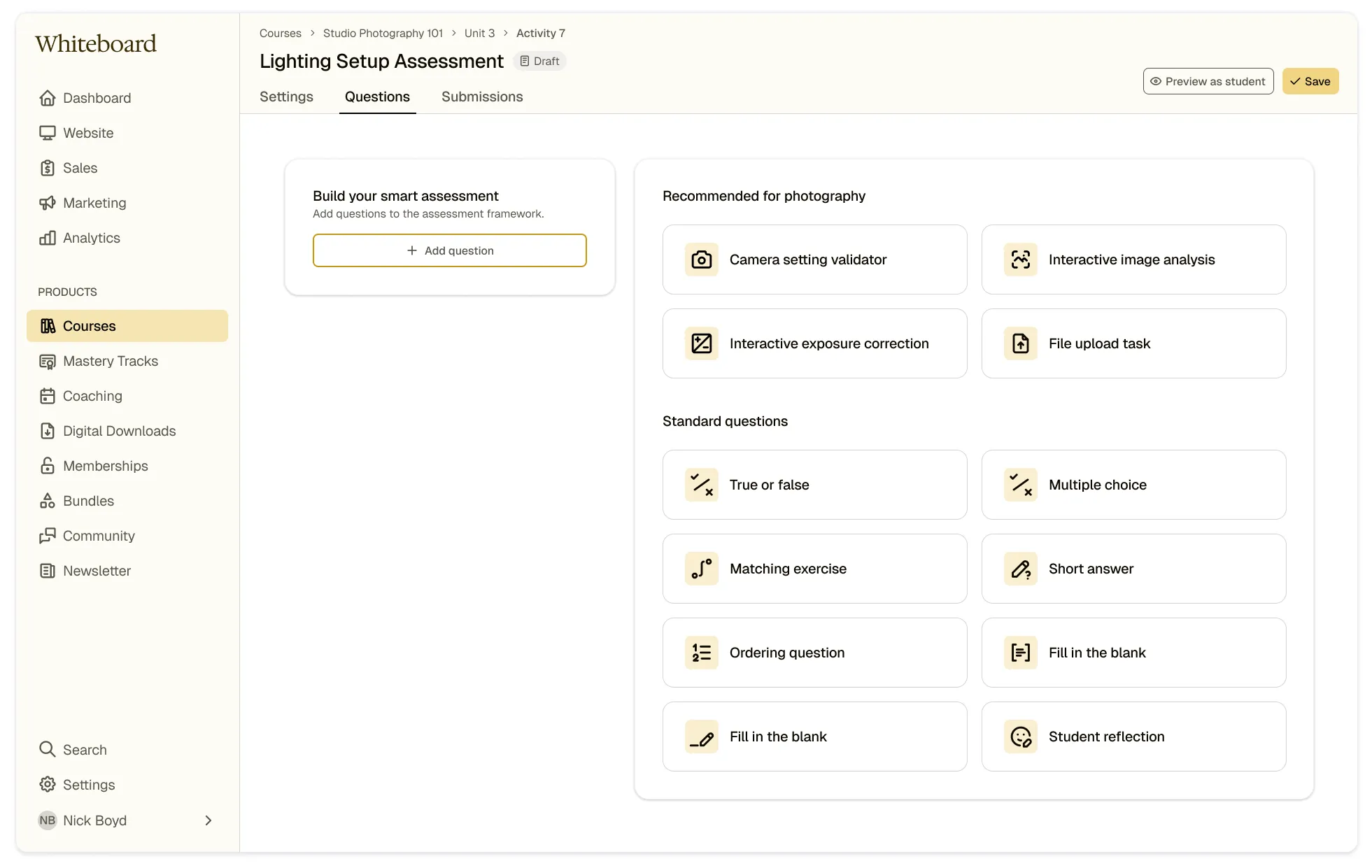Click the Short answer pencil icon
The height and width of the screenshot is (868, 1372).
pyautogui.click(x=1020, y=569)
